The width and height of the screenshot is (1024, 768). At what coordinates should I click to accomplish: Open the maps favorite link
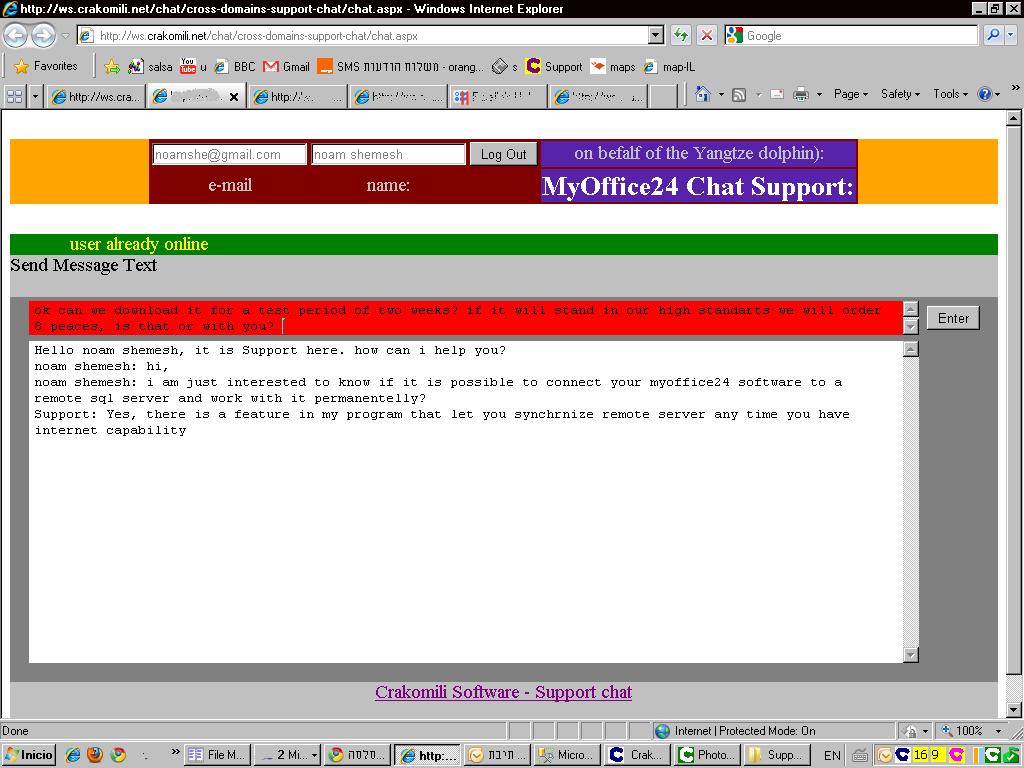coord(613,67)
